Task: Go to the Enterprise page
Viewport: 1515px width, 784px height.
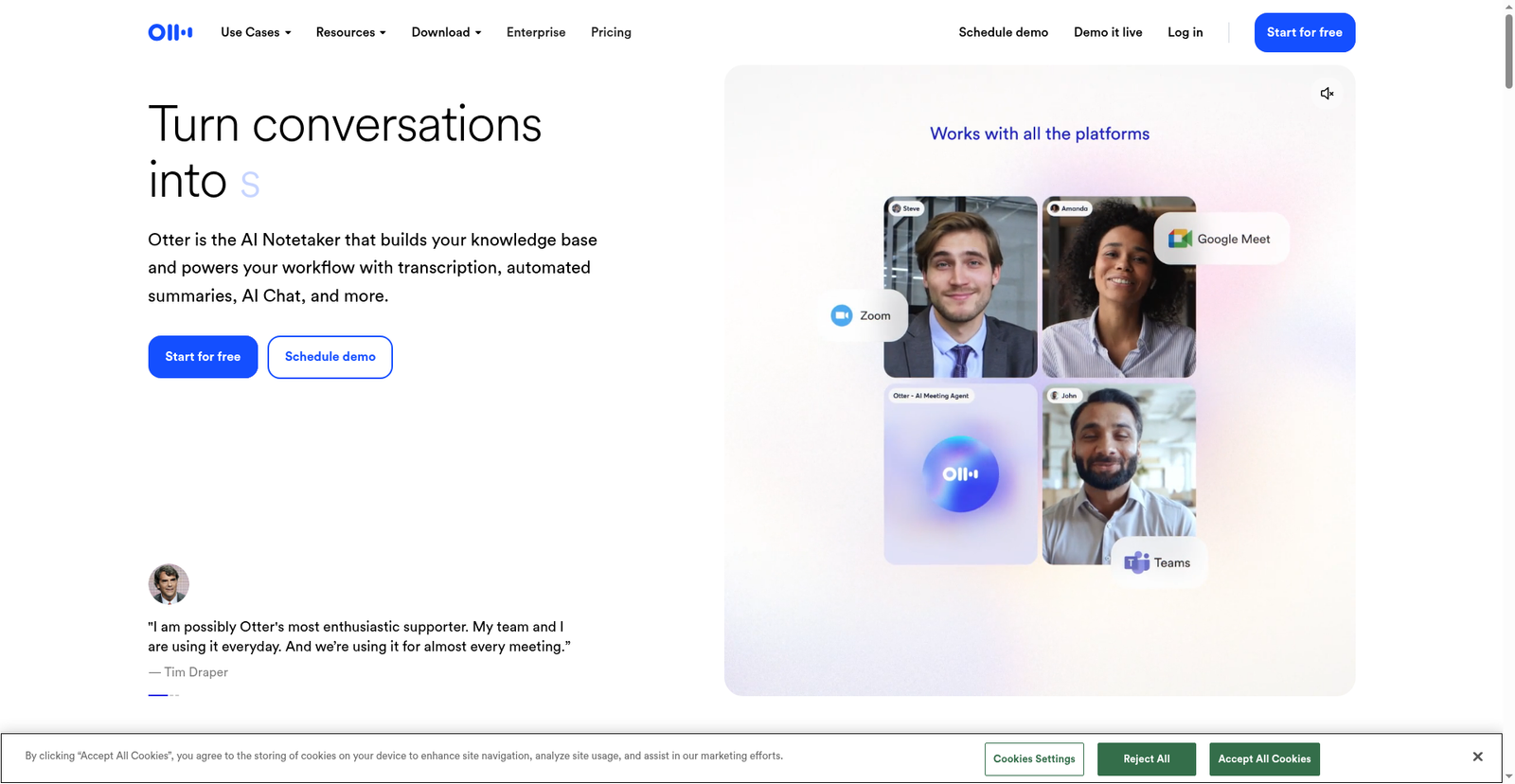Action: tap(536, 32)
